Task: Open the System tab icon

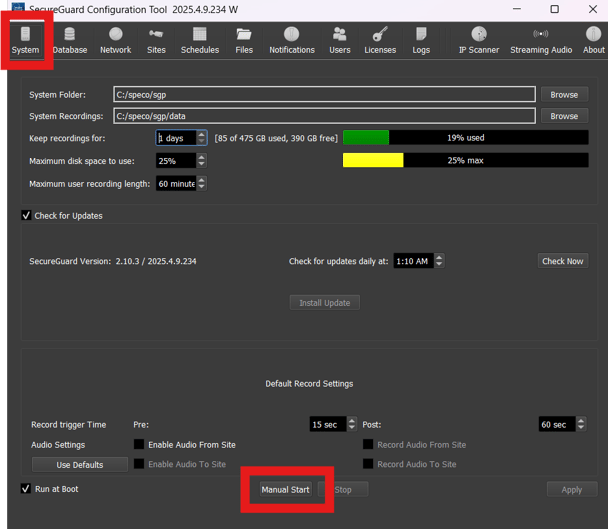Action: tap(25, 34)
